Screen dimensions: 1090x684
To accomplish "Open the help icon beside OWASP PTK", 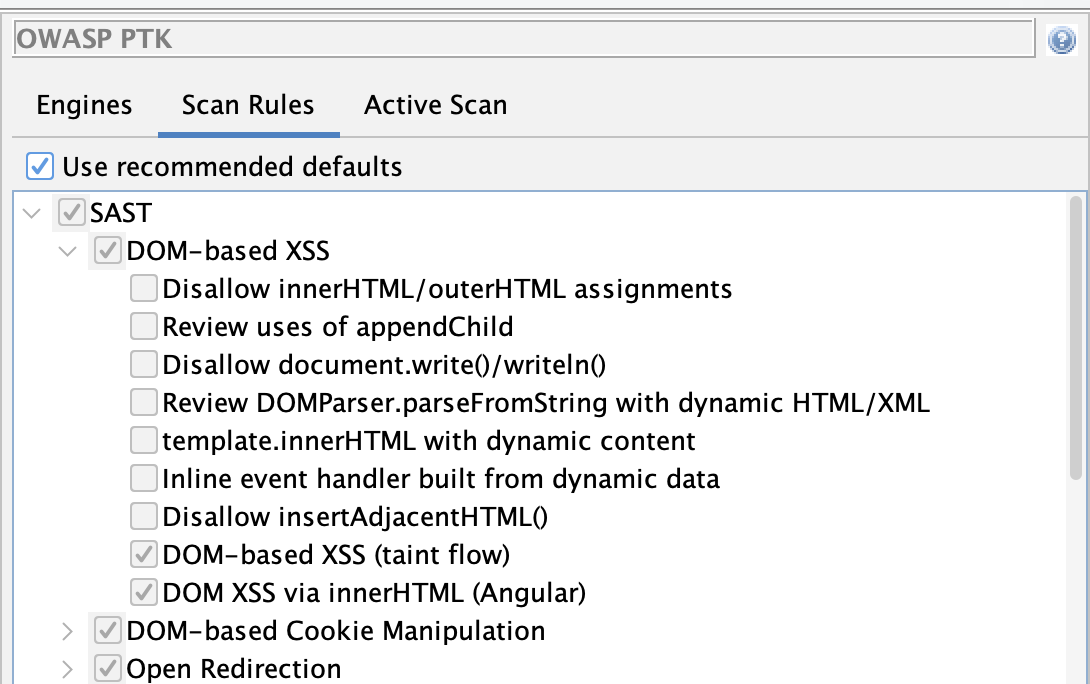I will 1061,40.
